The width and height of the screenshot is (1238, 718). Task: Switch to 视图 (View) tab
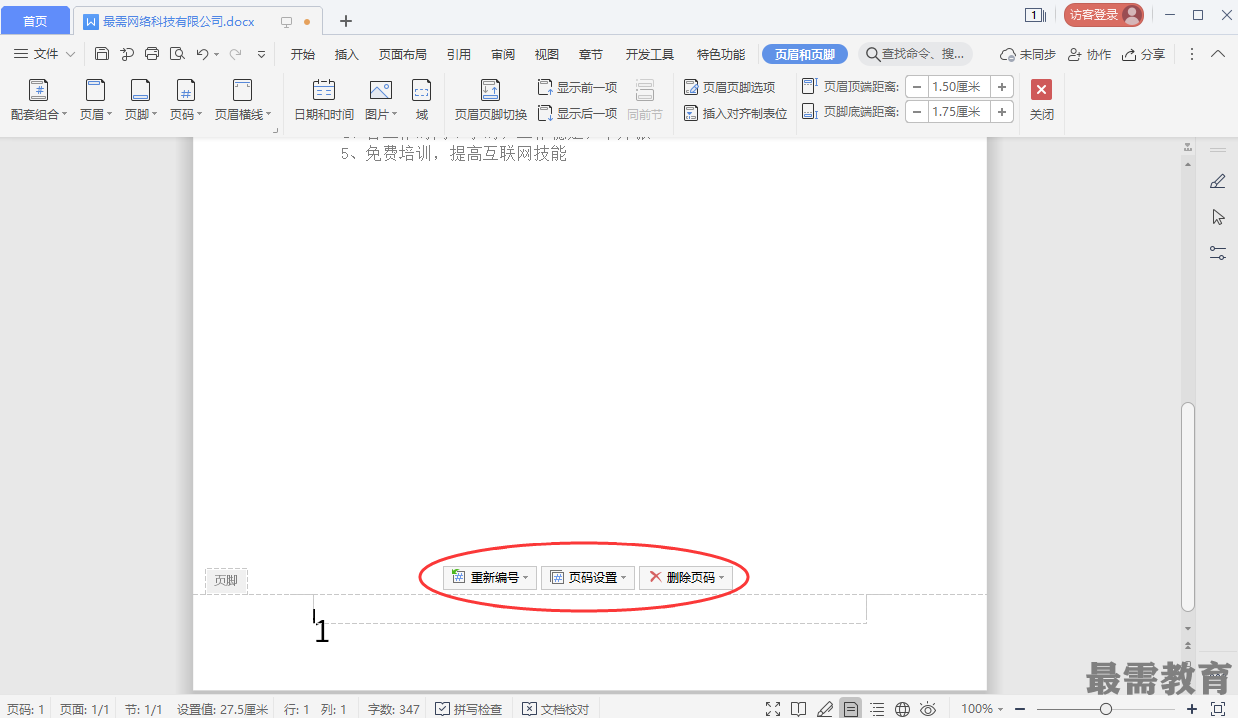[x=547, y=54]
